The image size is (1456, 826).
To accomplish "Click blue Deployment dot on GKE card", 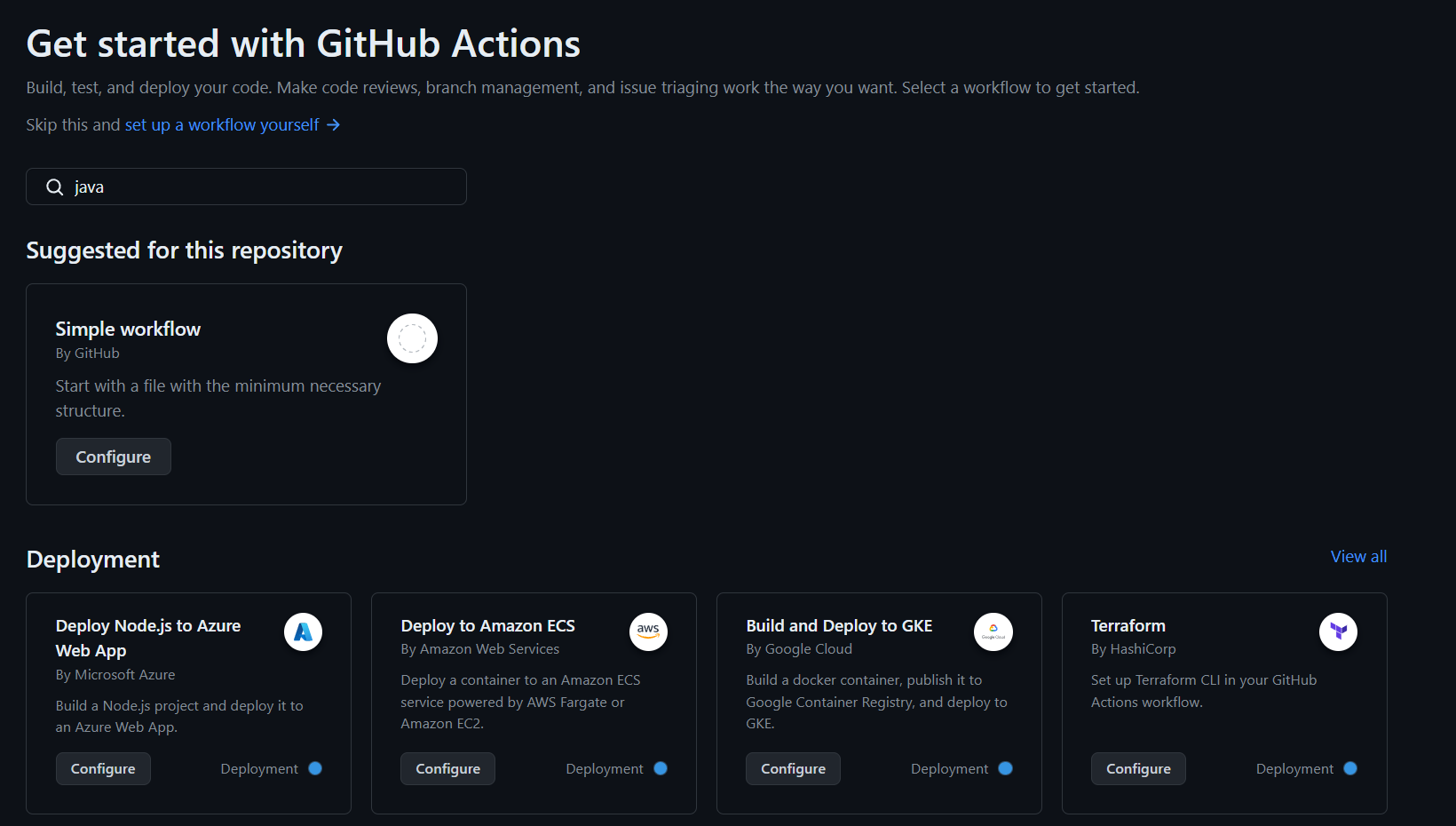I will [x=1006, y=768].
